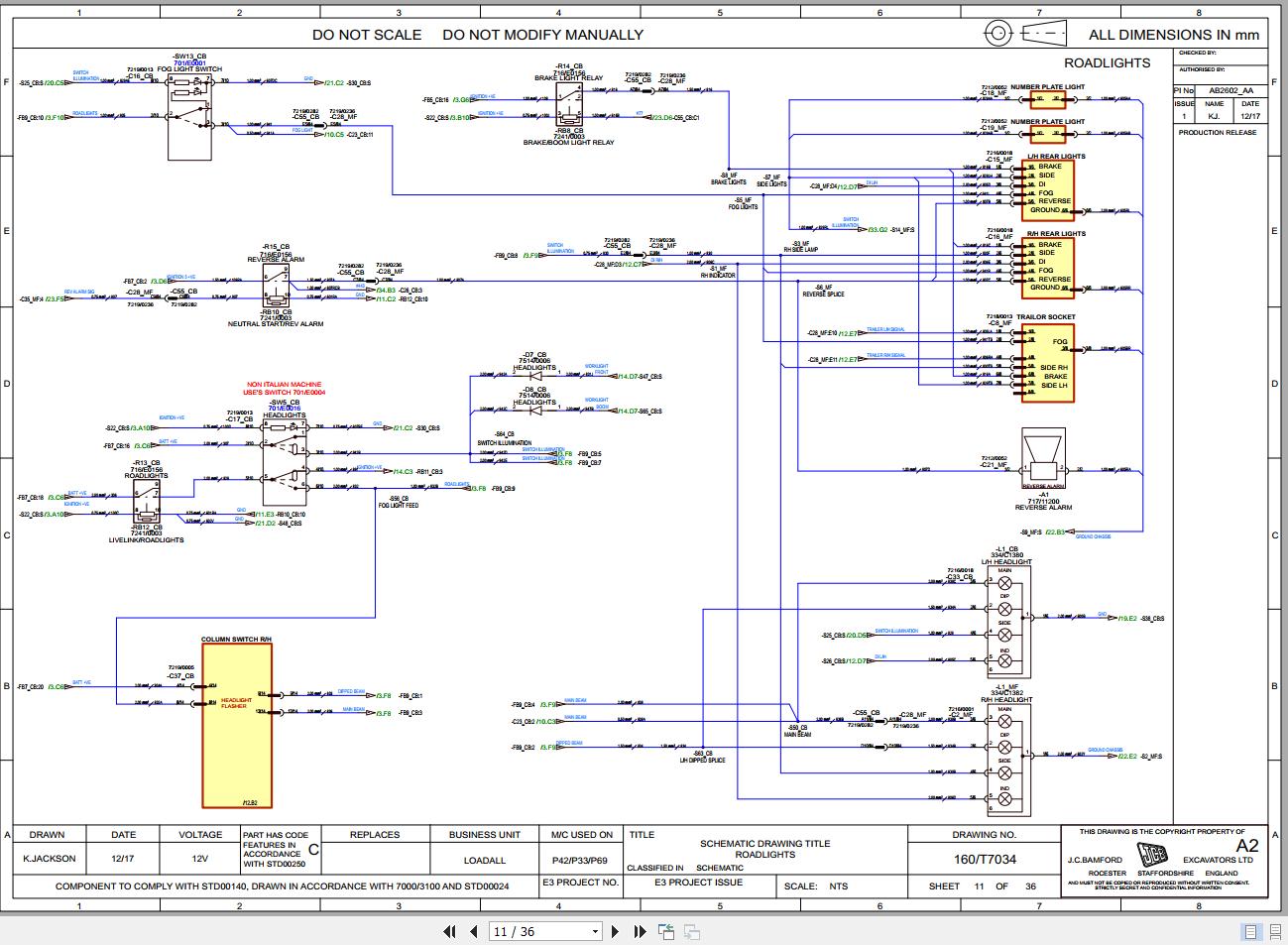This screenshot has height=945, width=1288.
Task: Click the projection symbol in the header
Action: (x=1024, y=34)
